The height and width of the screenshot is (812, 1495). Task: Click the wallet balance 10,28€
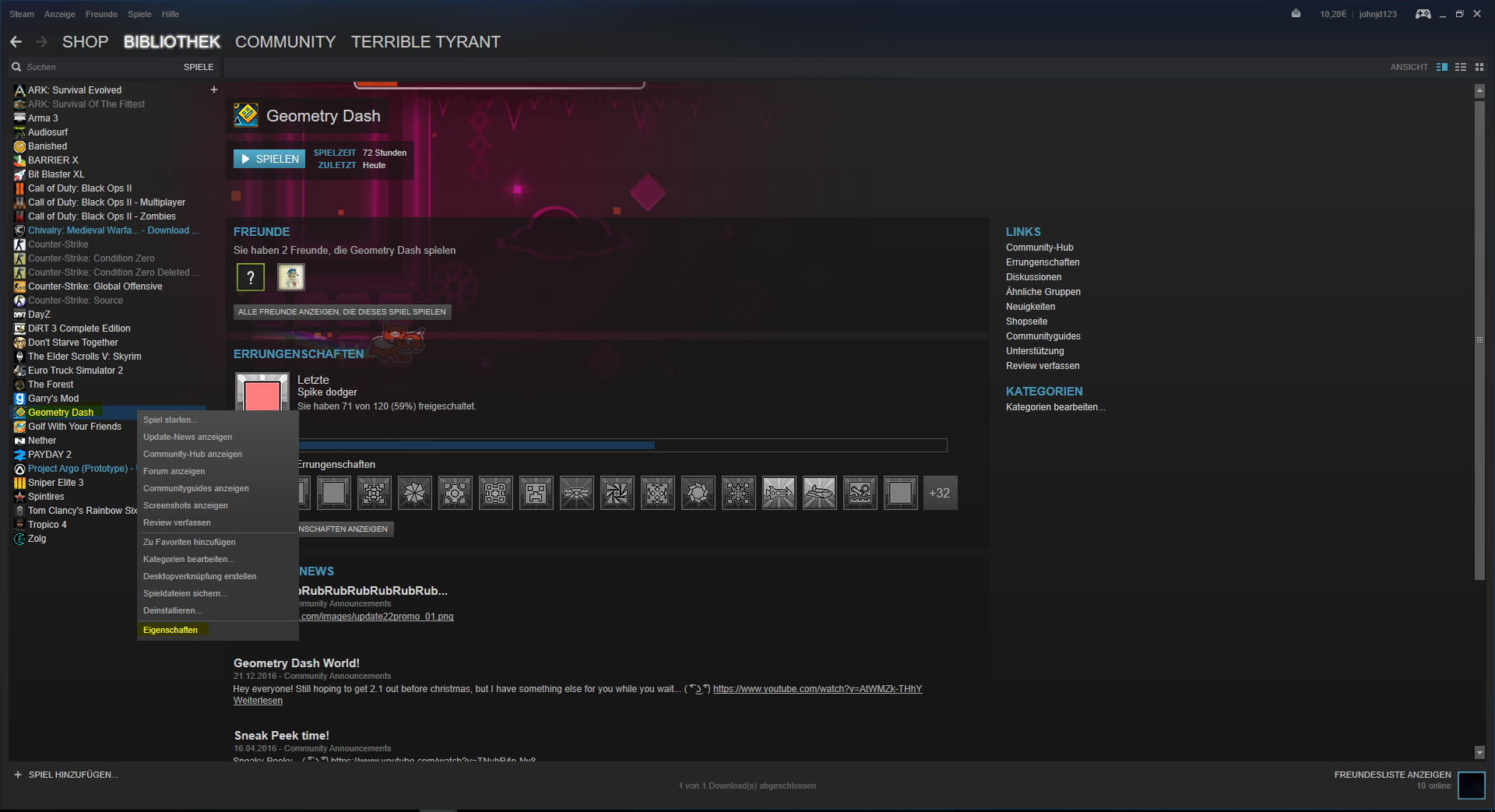pos(1333,14)
